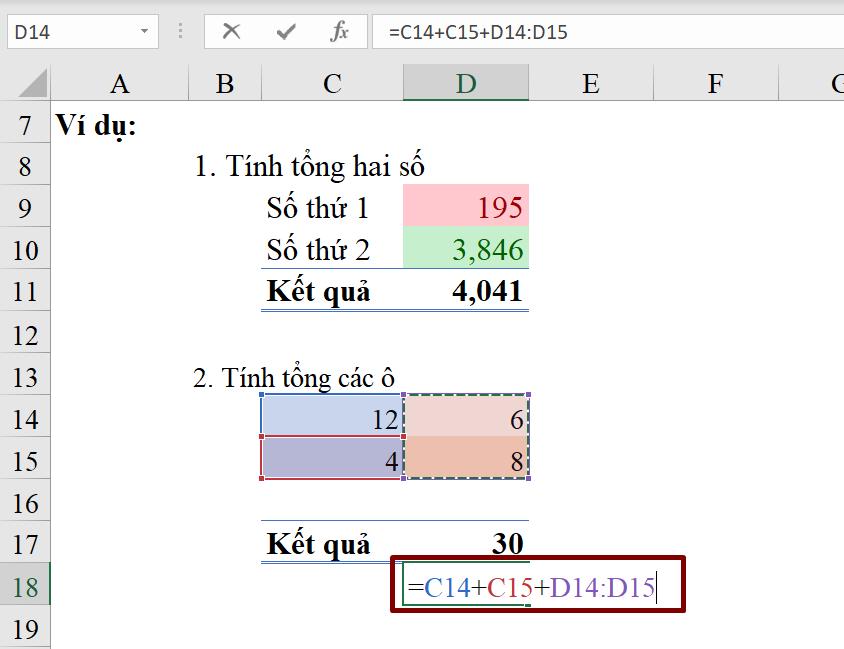Viewport: 844px width, 649px height.
Task: Select the pink cell containing 195
Action: pos(465,207)
